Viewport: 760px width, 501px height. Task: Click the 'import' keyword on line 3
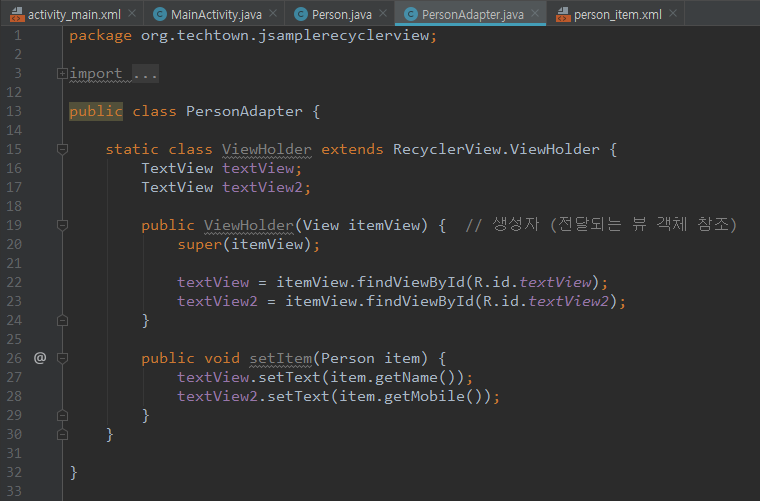[95, 74]
